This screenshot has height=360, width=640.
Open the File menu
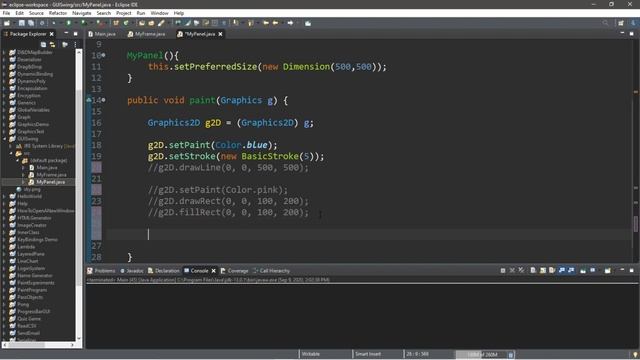tap(7, 13)
